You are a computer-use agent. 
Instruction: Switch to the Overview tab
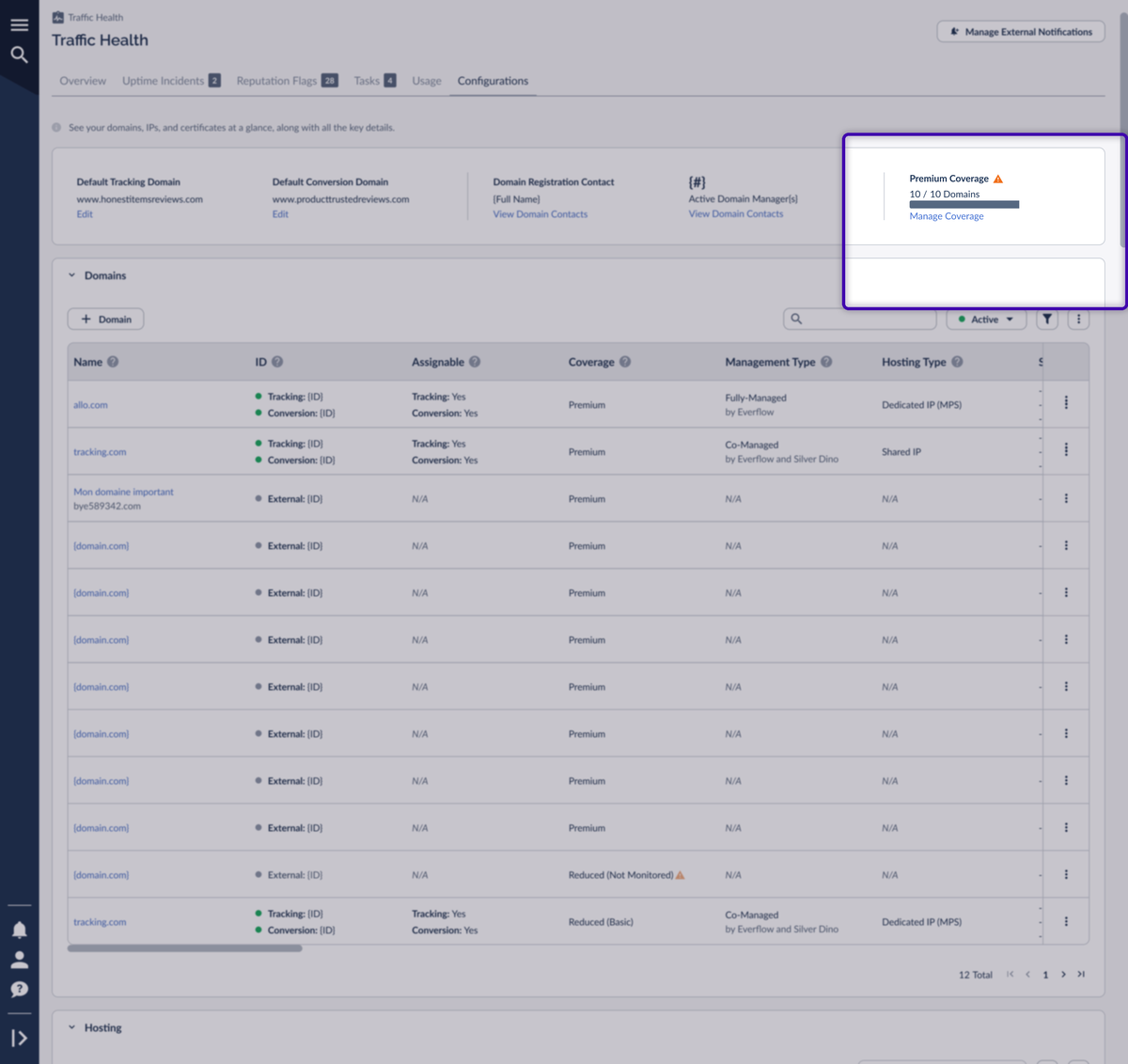pyautogui.click(x=83, y=81)
